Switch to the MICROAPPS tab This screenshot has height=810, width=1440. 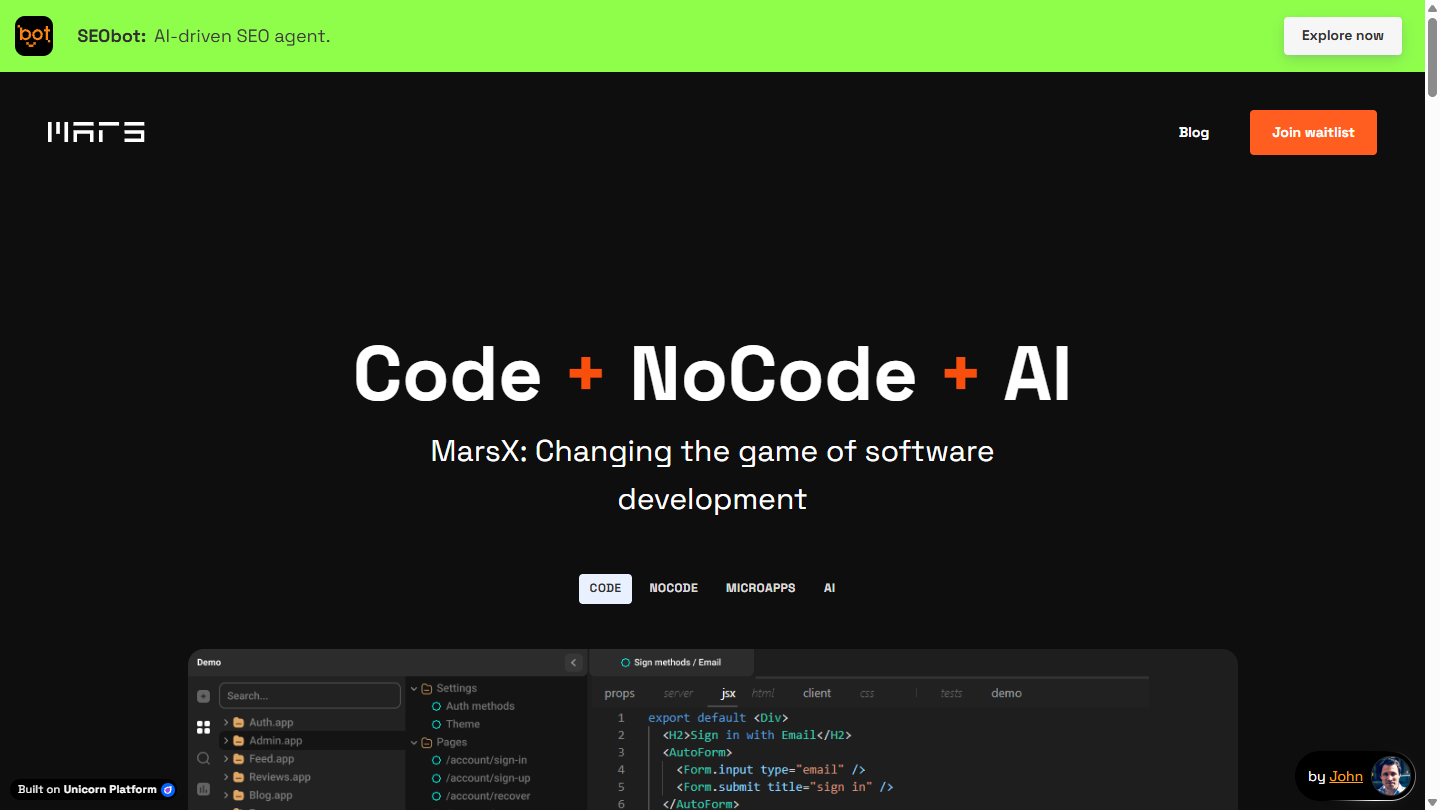point(761,588)
